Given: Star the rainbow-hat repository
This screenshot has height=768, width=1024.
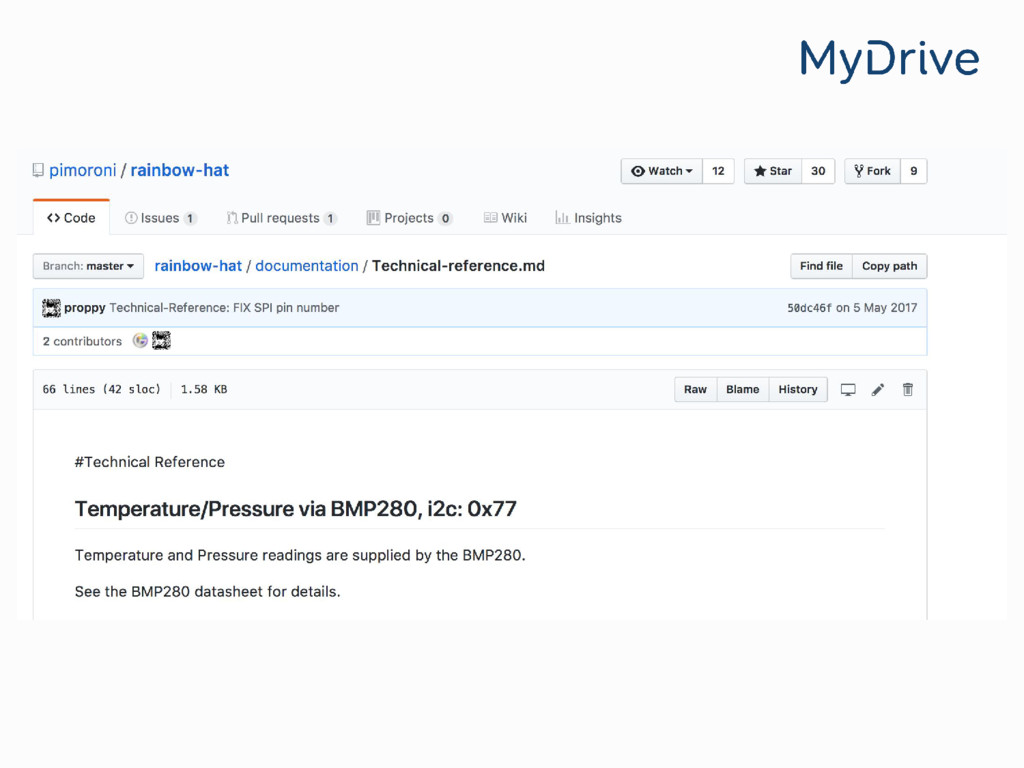Looking at the screenshot, I should coord(773,171).
